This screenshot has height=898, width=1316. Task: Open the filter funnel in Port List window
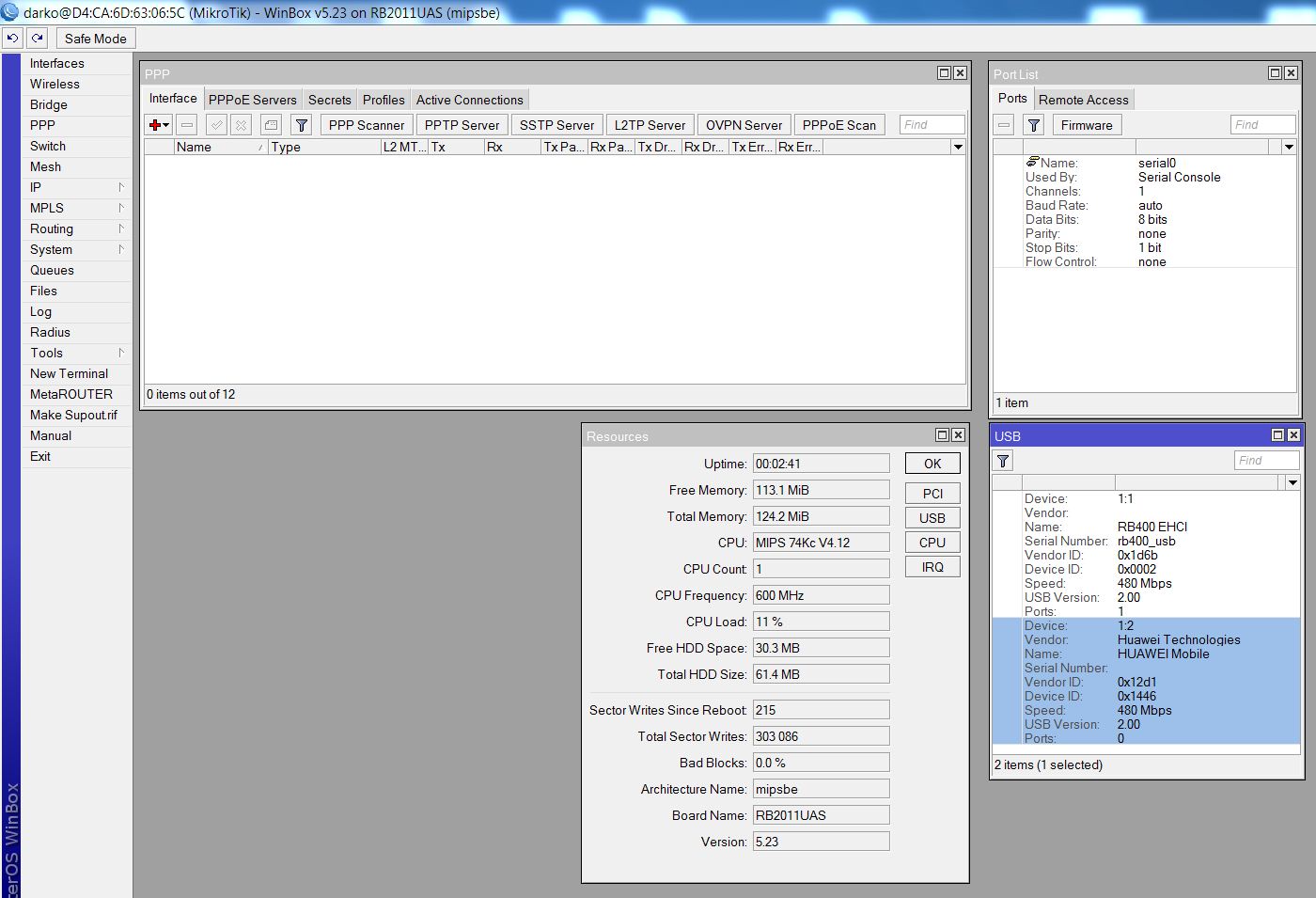coord(1034,125)
